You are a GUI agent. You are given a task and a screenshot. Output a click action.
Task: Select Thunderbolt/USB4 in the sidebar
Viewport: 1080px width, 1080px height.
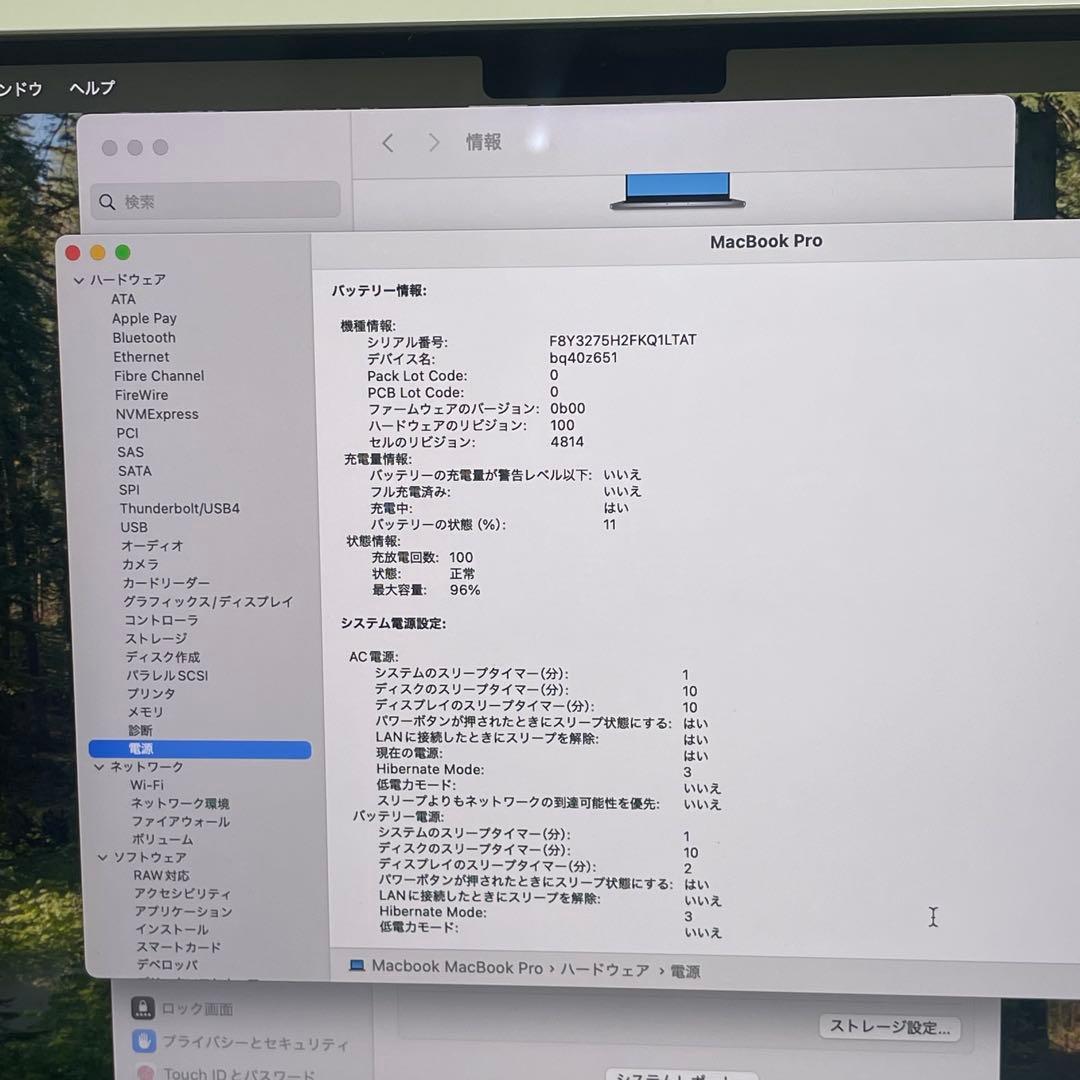coord(179,508)
